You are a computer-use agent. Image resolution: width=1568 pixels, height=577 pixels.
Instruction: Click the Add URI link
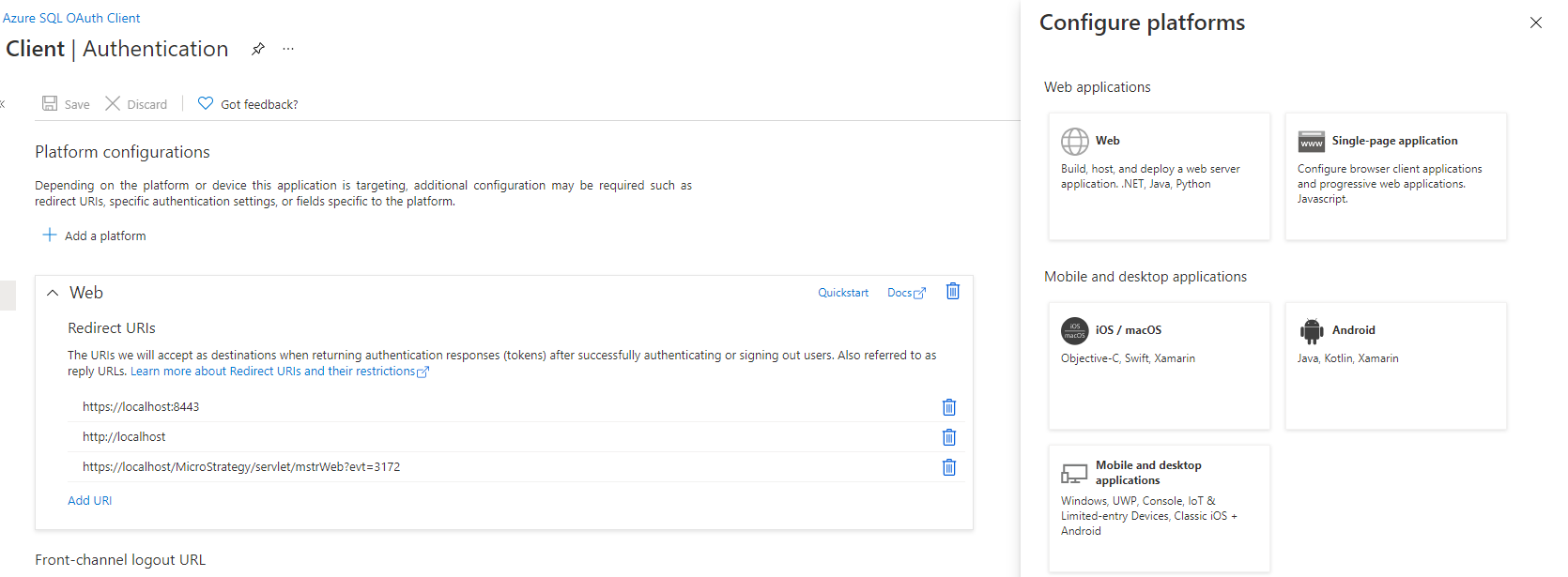pos(89,501)
